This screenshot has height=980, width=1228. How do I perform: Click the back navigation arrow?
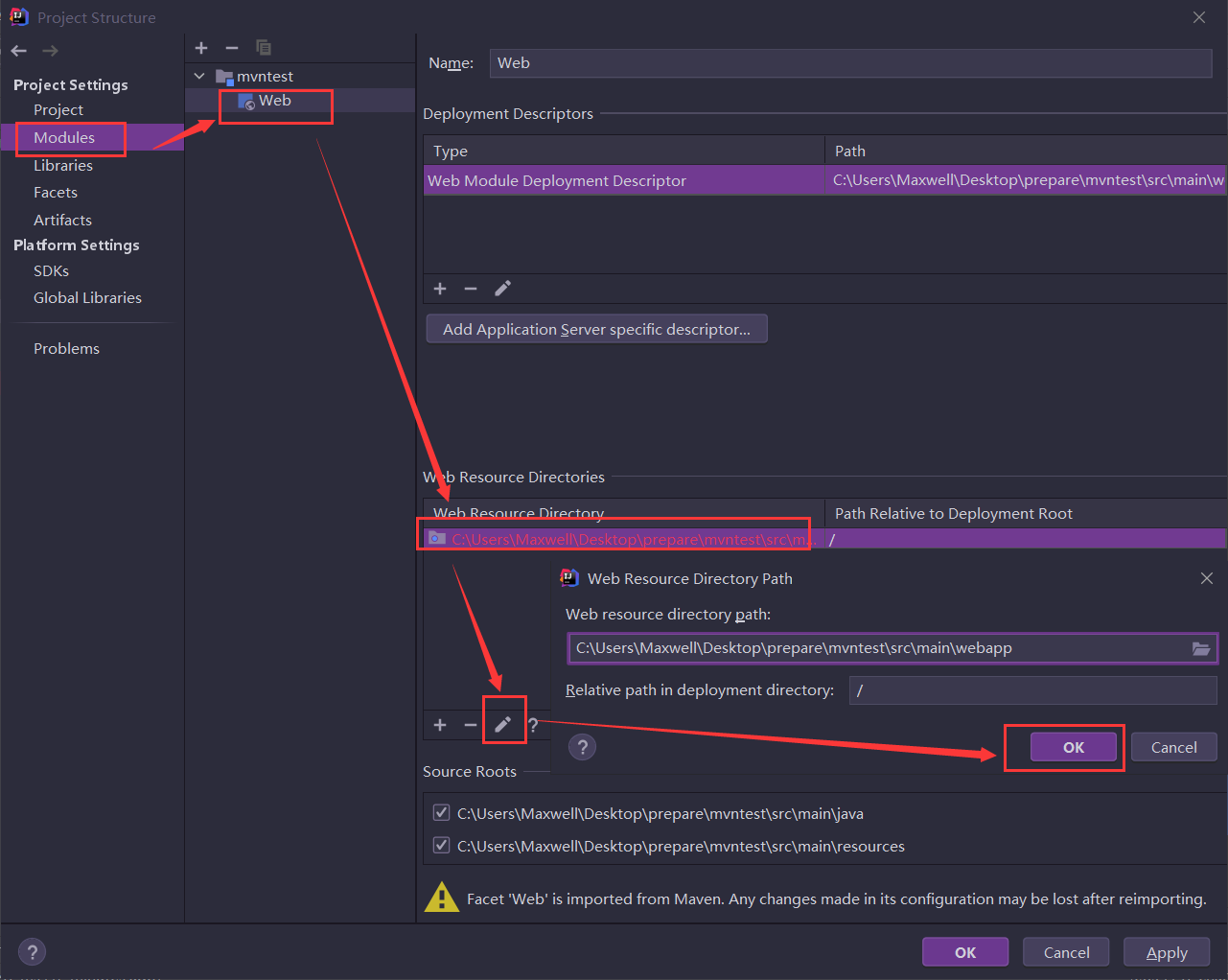point(19,51)
